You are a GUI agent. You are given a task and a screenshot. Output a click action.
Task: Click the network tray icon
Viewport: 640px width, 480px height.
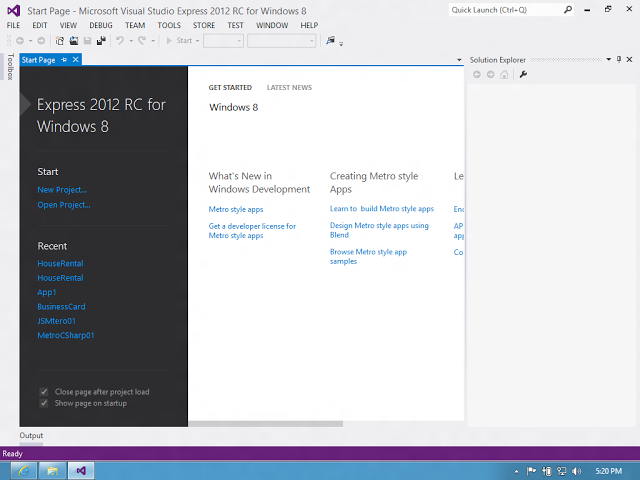coord(562,471)
